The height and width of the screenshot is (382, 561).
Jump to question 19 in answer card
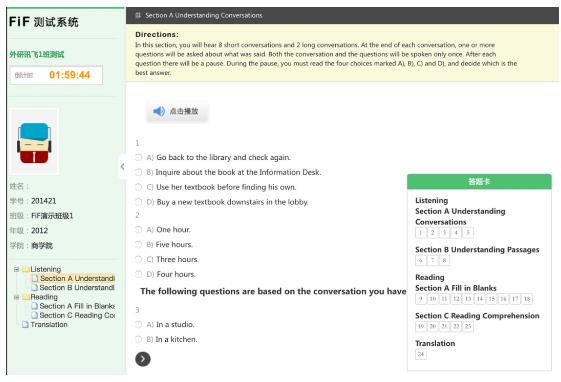click(421, 327)
